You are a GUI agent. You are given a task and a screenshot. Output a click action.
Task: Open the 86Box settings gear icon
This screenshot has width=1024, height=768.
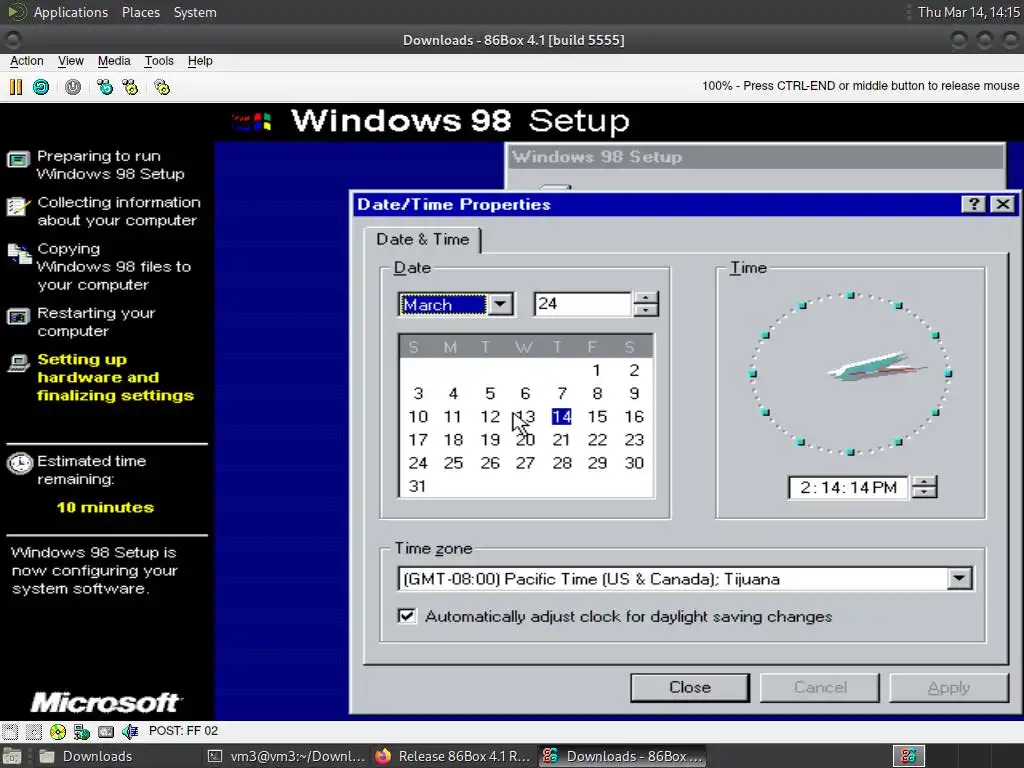162,87
